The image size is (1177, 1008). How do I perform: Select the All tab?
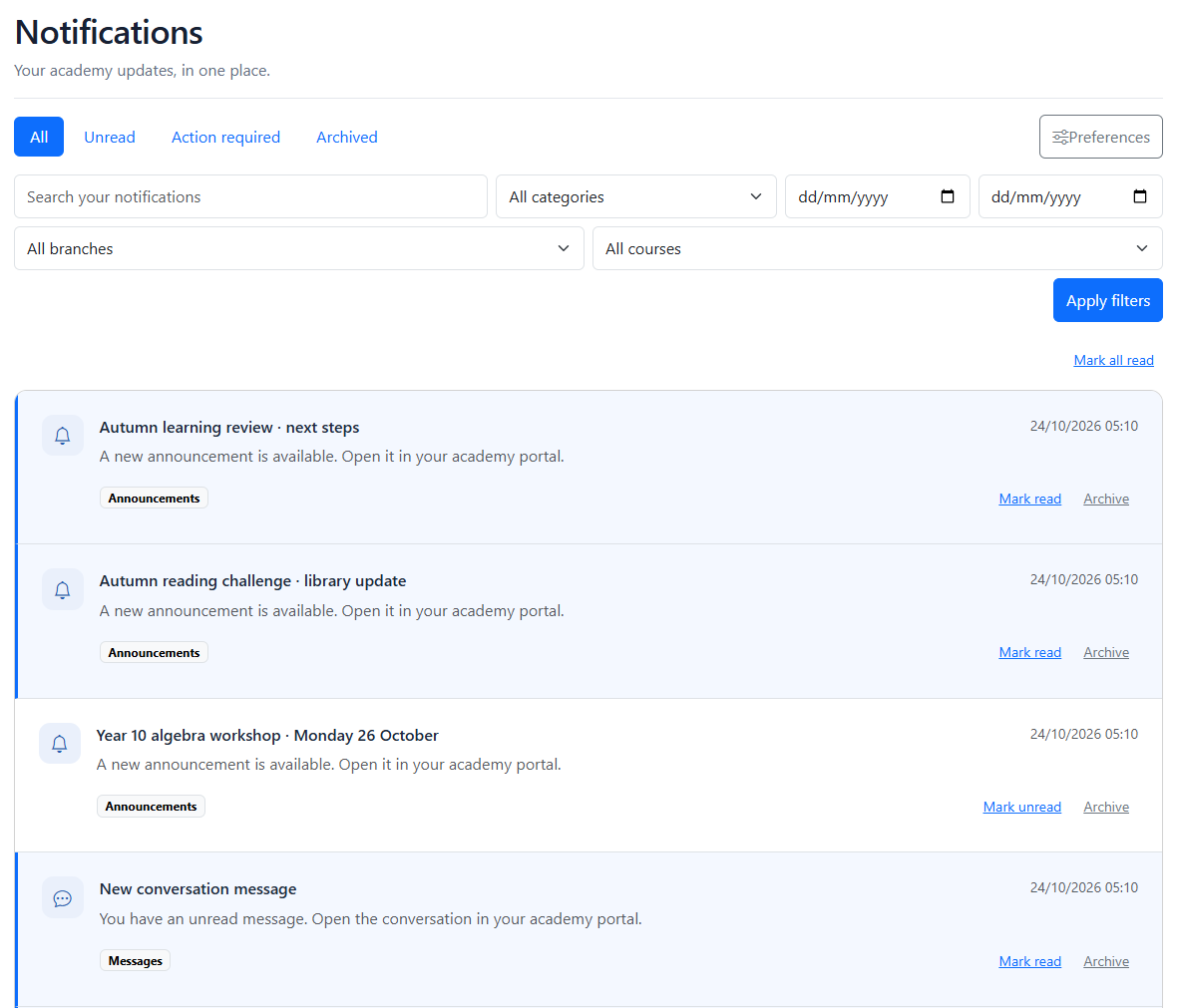(x=39, y=137)
